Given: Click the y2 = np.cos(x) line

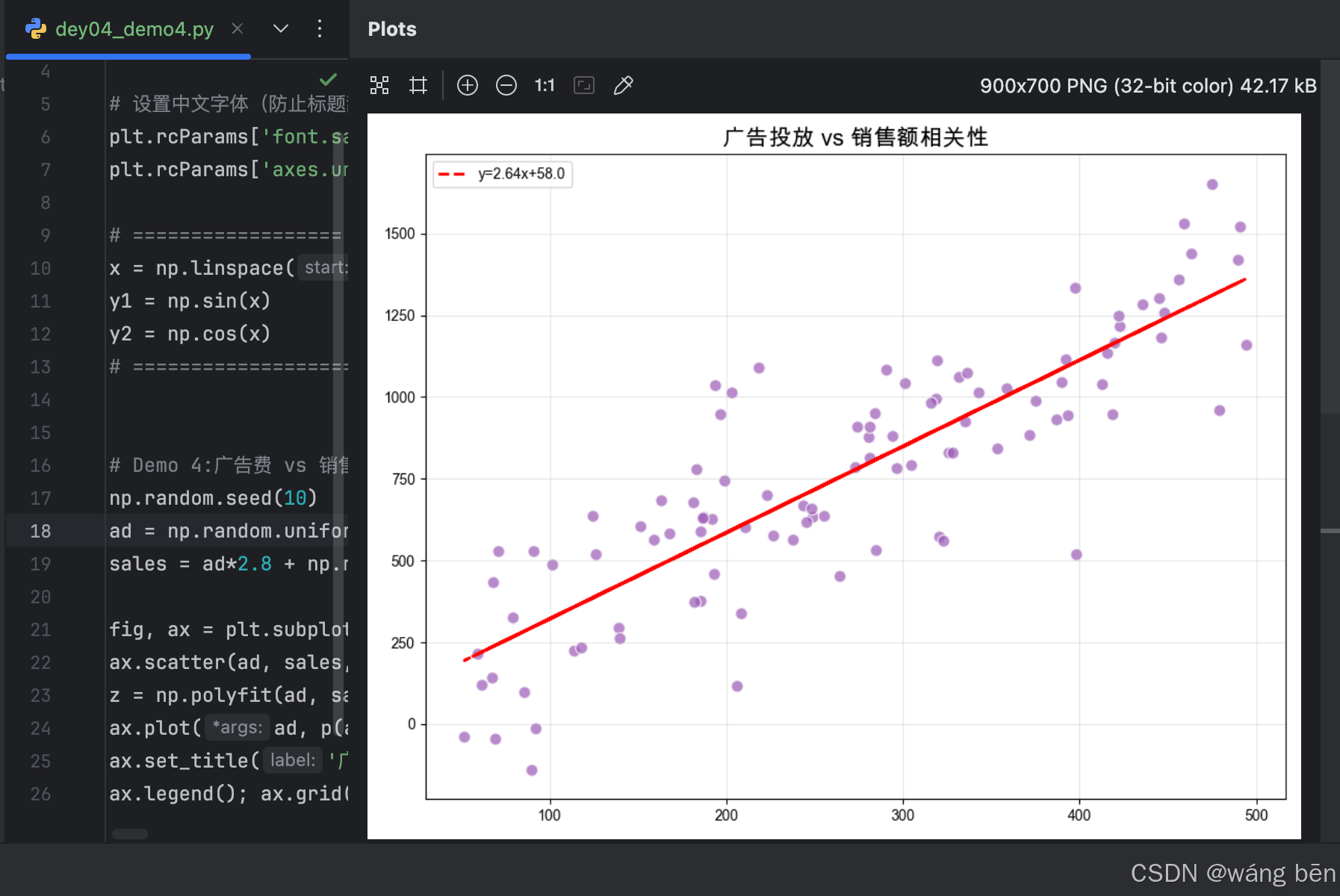Looking at the screenshot, I should (x=190, y=334).
